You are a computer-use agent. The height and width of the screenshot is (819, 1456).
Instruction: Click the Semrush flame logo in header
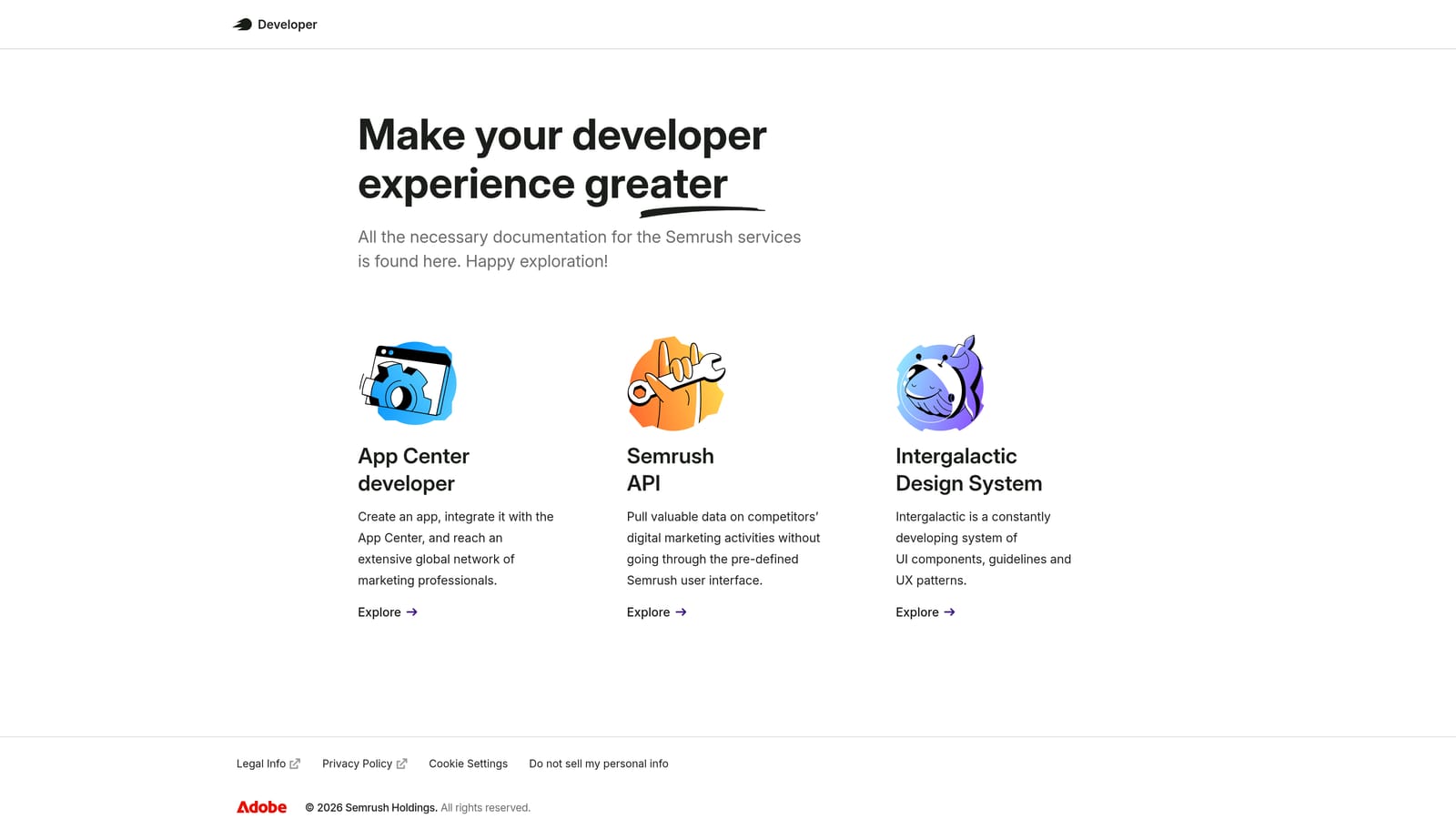(242, 25)
